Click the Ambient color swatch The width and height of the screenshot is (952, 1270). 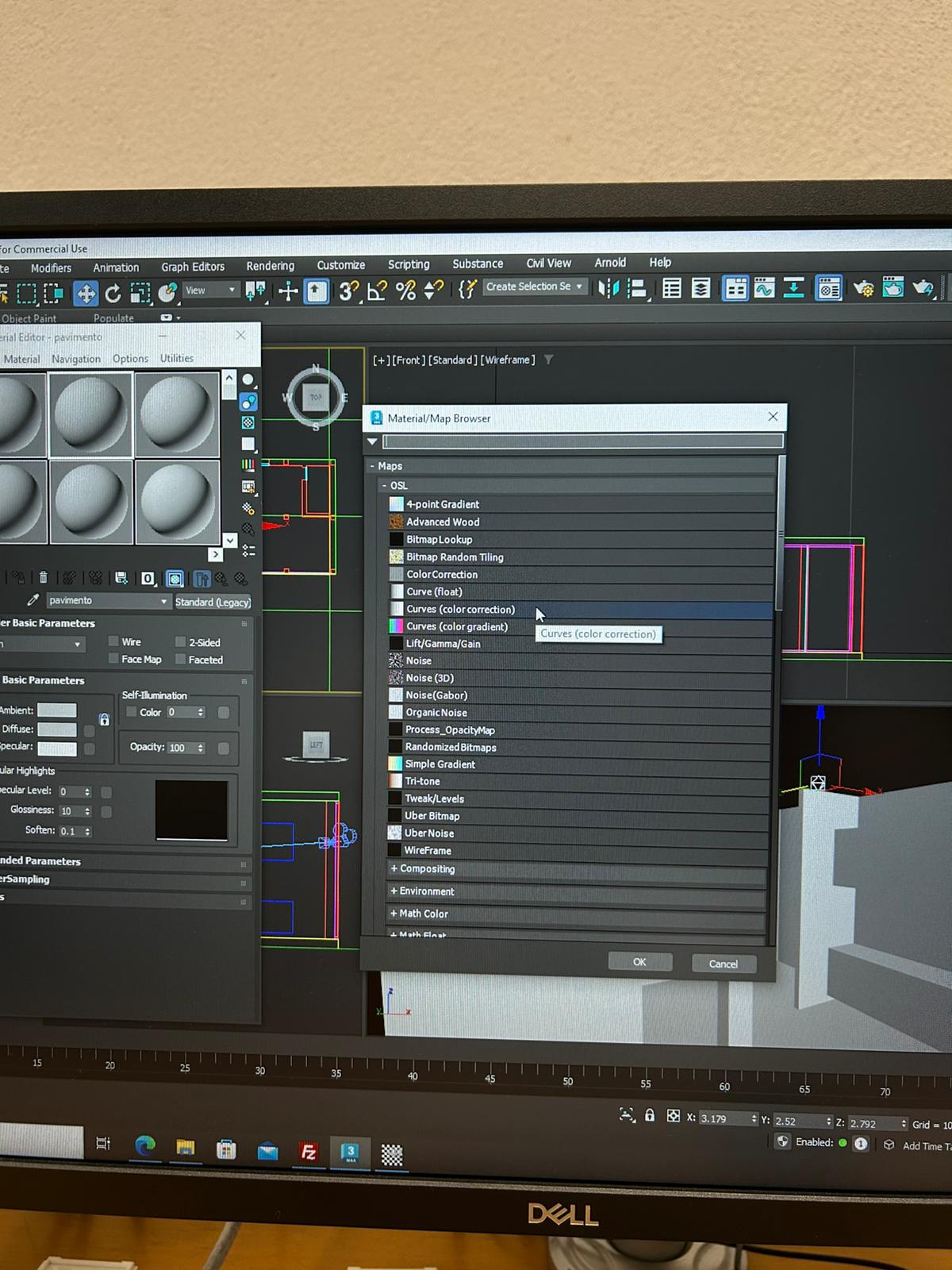(57, 710)
